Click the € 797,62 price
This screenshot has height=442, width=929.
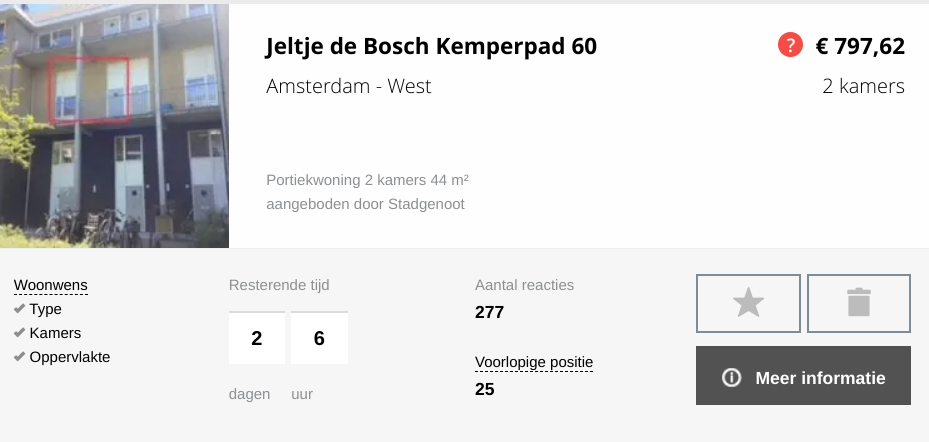[860, 46]
